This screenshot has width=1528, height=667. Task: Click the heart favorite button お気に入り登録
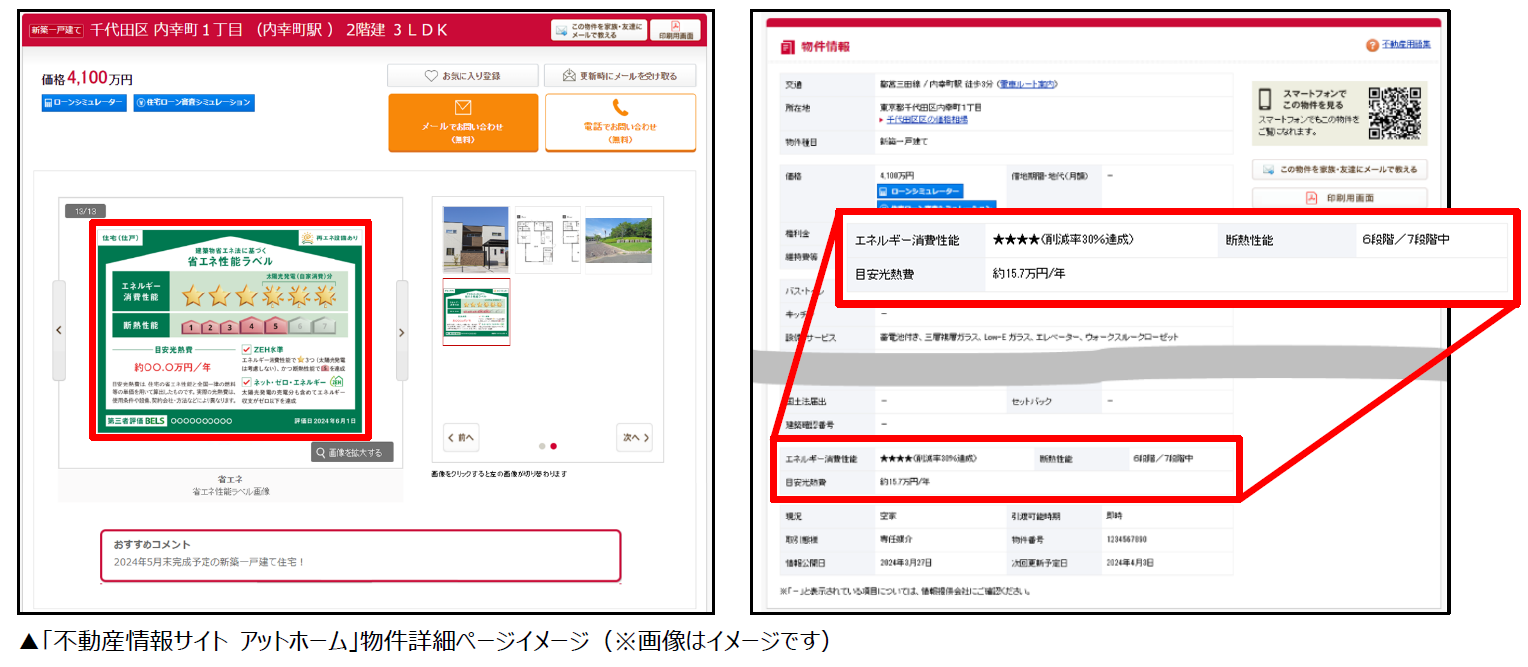pyautogui.click(x=462, y=76)
